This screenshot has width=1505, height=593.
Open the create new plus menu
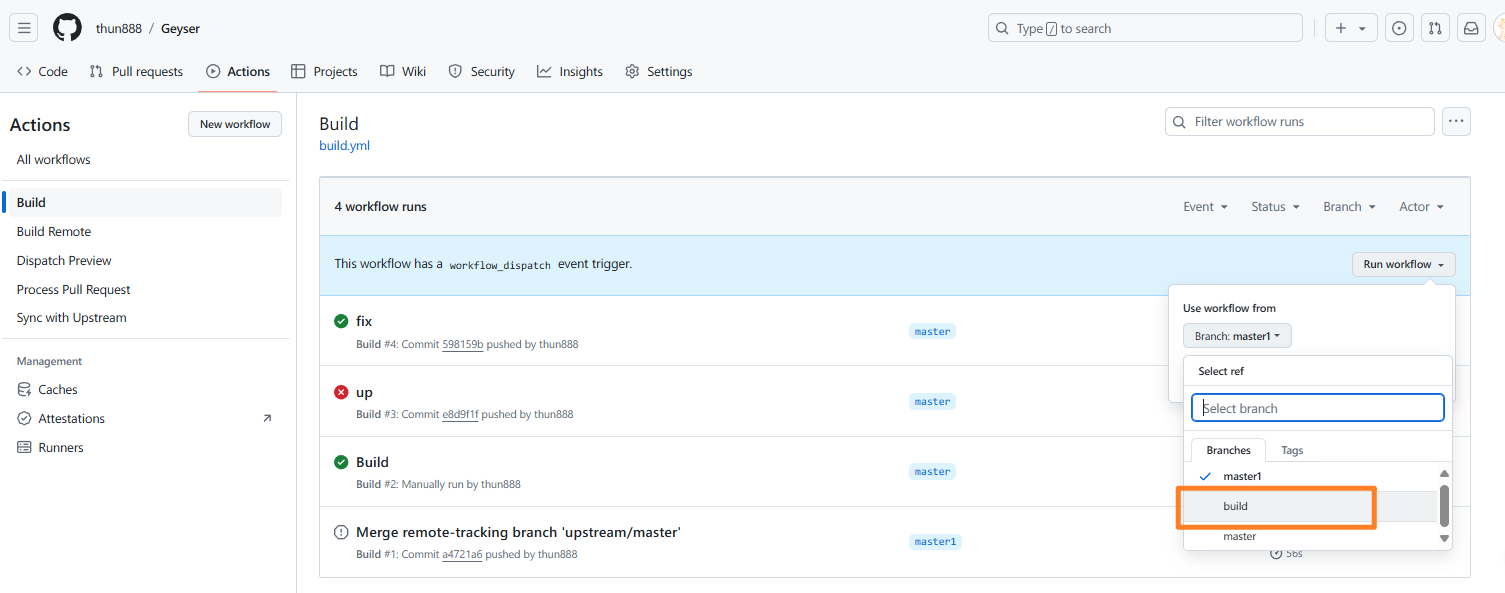pos(1351,28)
